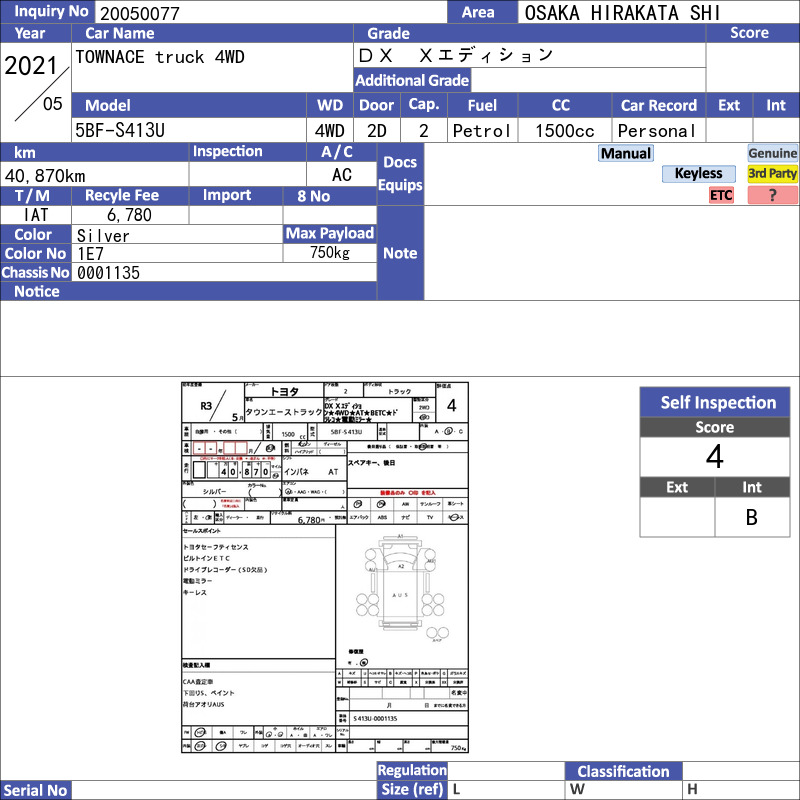This screenshot has width=800, height=800.
Task: Select the transmission value IAT
Action: (36, 215)
